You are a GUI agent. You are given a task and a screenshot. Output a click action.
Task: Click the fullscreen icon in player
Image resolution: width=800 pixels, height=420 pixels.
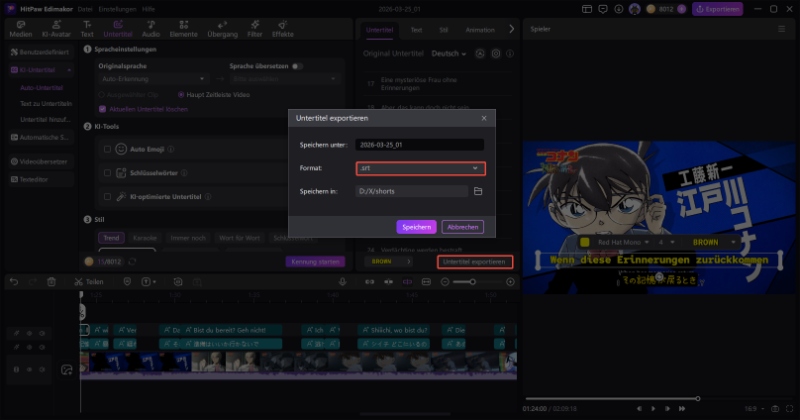click(x=789, y=409)
